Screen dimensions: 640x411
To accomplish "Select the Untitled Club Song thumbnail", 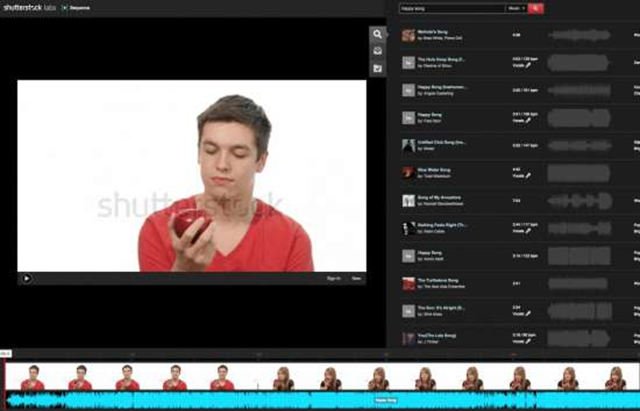I will coord(409,145).
